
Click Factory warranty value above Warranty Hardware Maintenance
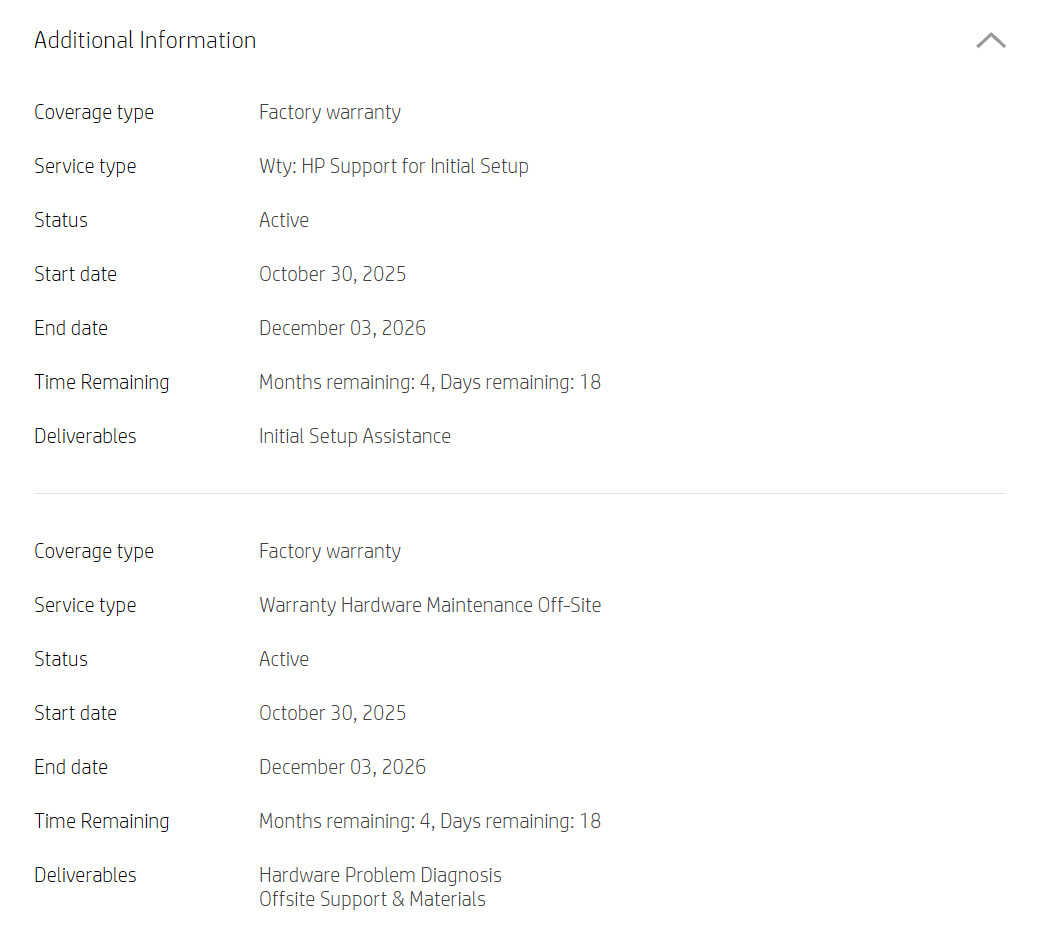(330, 551)
